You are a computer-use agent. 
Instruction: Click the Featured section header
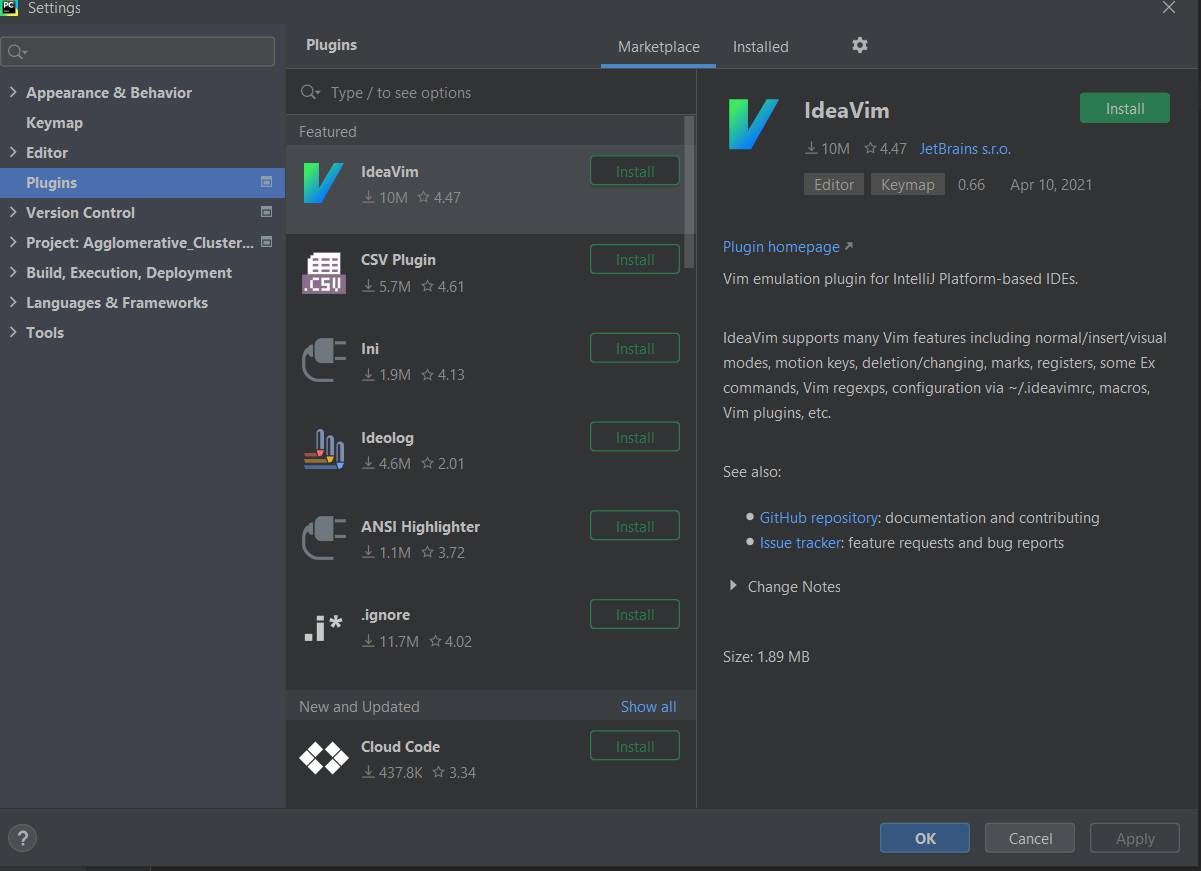(x=328, y=131)
